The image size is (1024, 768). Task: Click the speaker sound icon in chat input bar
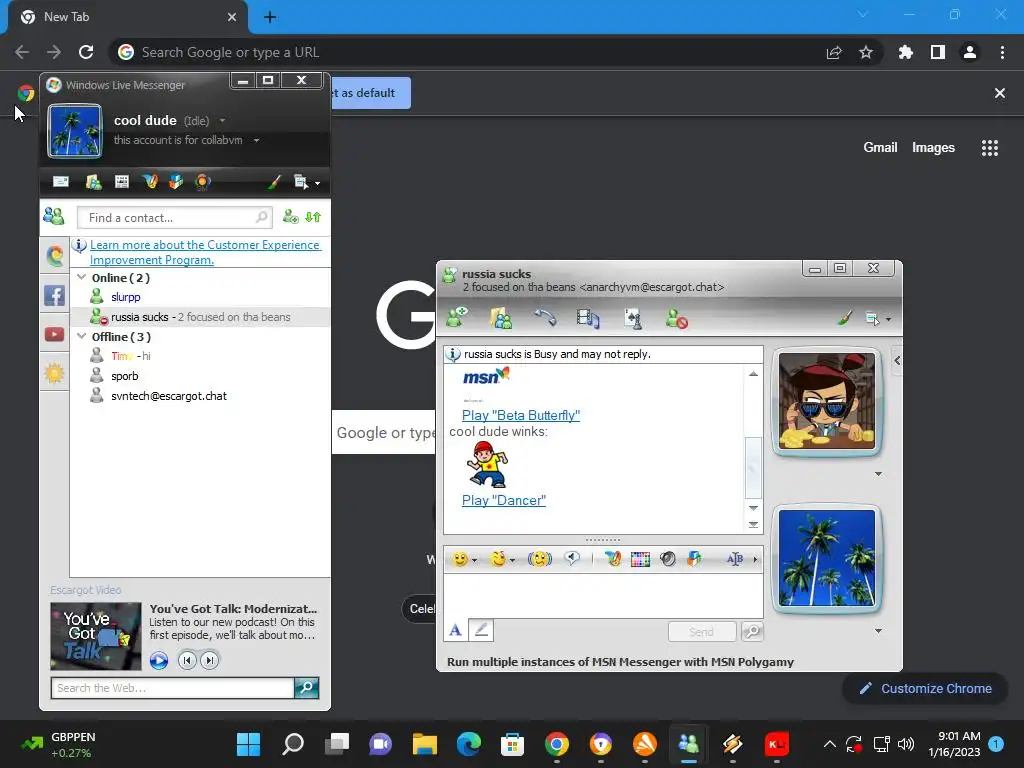pyautogui.click(x=667, y=559)
